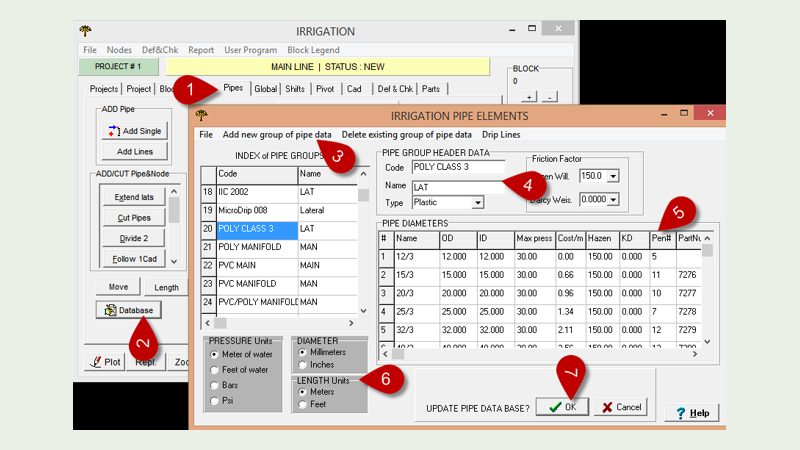Open the pipe Type dropdown showing Plastic

[x=478, y=203]
